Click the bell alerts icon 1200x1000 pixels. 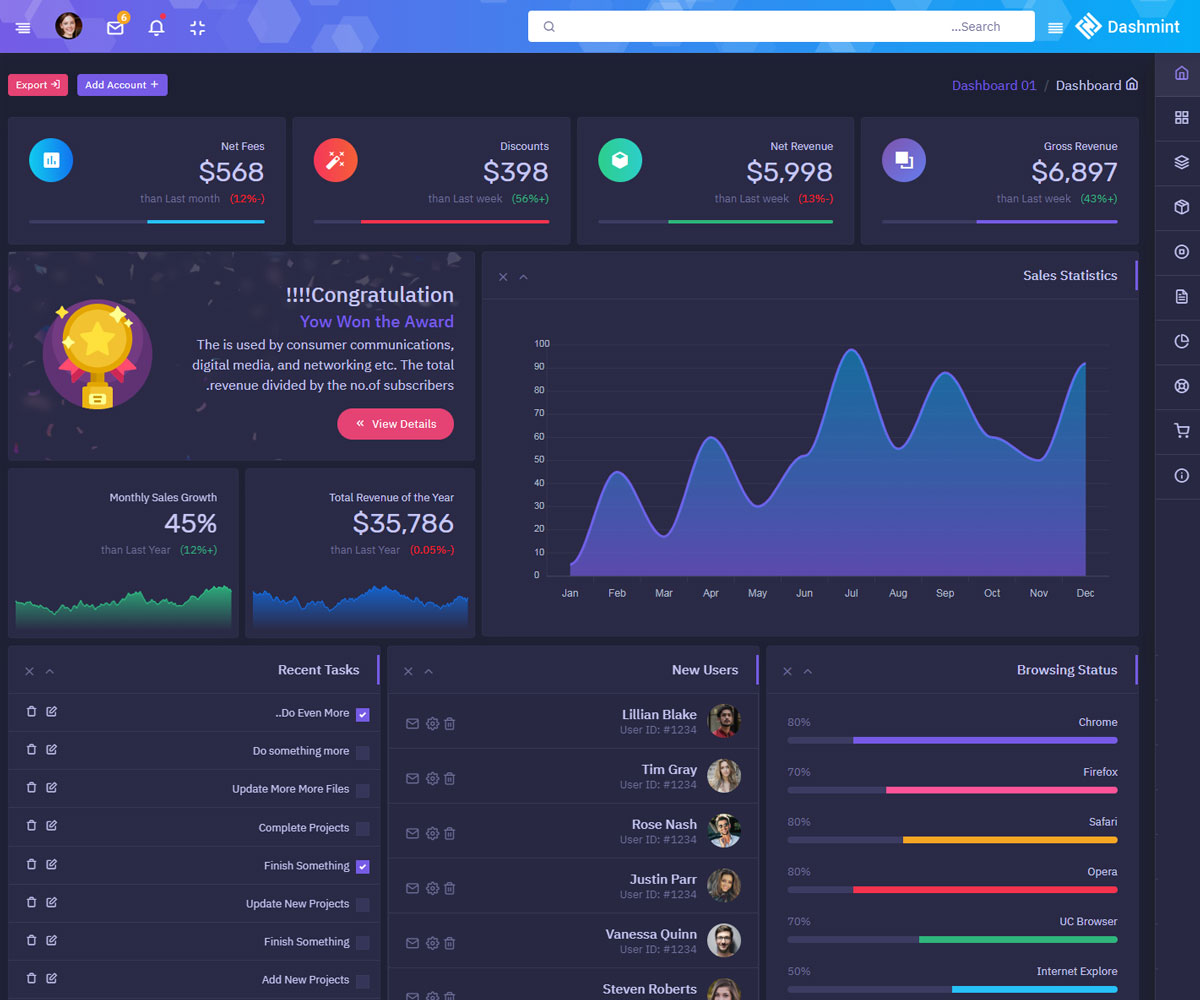coord(156,28)
